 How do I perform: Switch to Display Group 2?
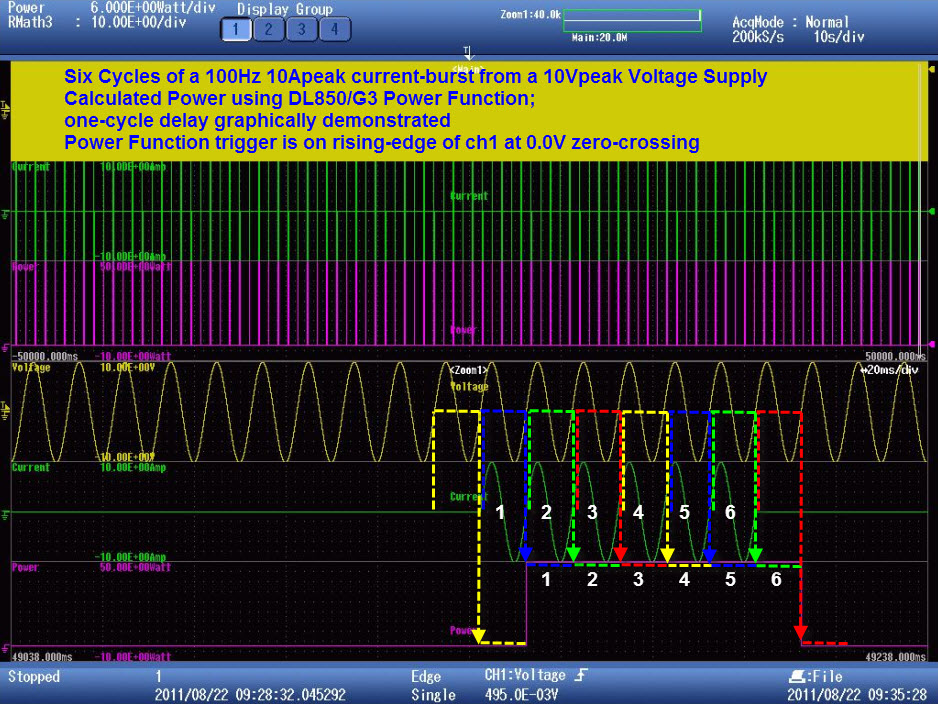(x=268, y=29)
